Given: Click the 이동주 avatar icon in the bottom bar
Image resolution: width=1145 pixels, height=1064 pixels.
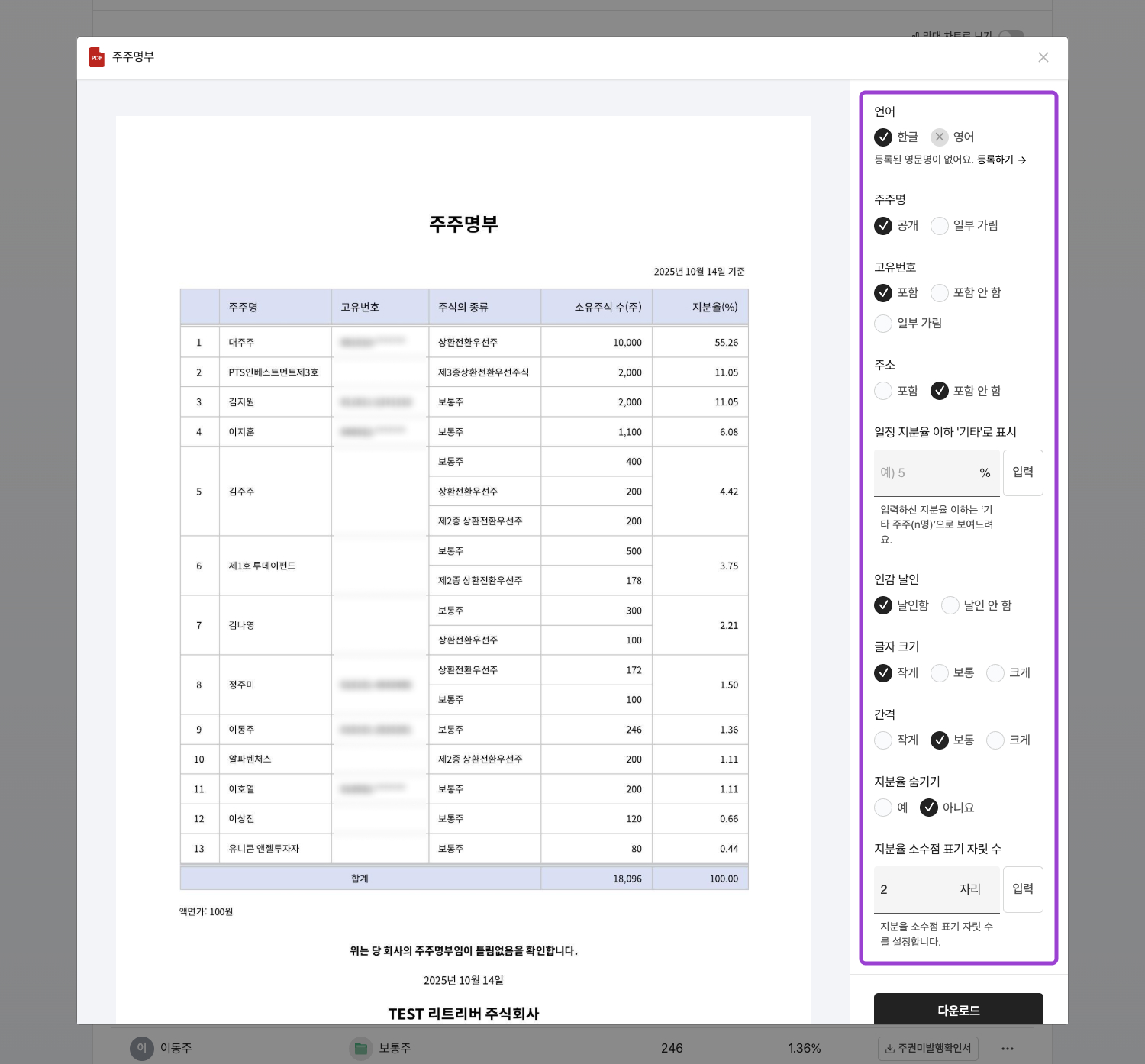Looking at the screenshot, I should point(141,1048).
